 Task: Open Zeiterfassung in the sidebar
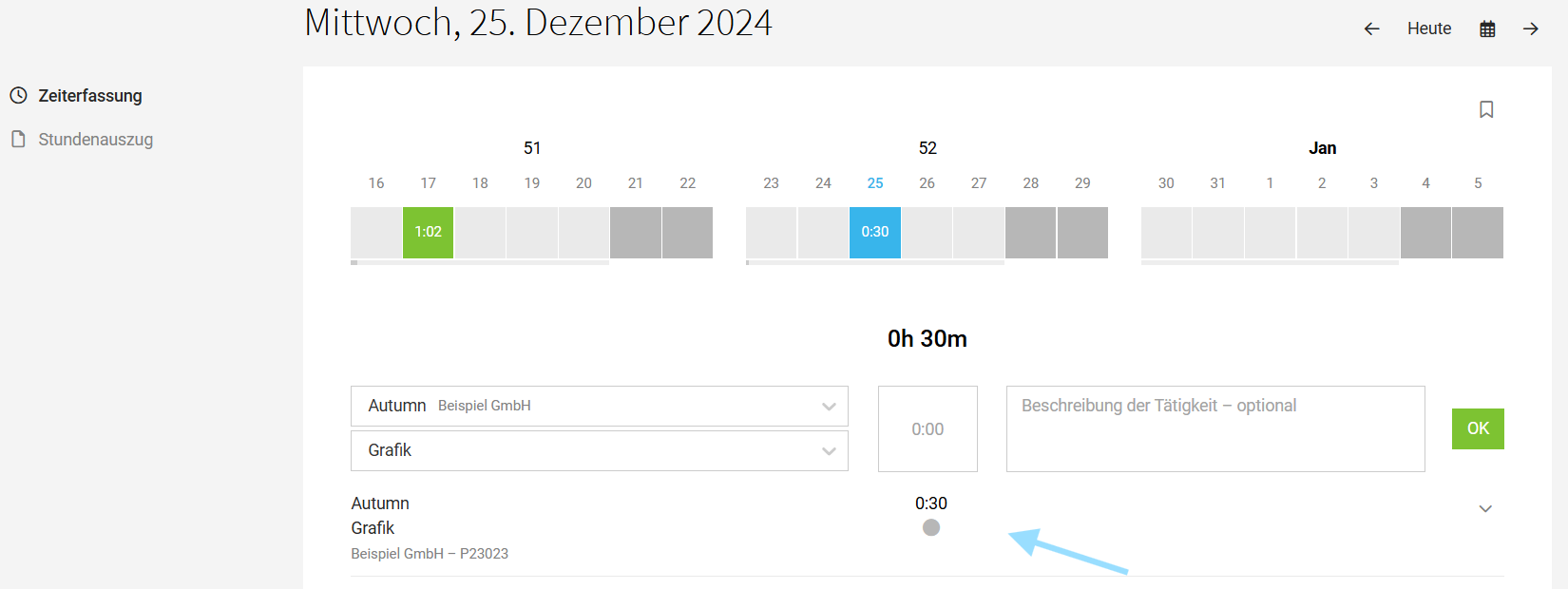[x=89, y=95]
